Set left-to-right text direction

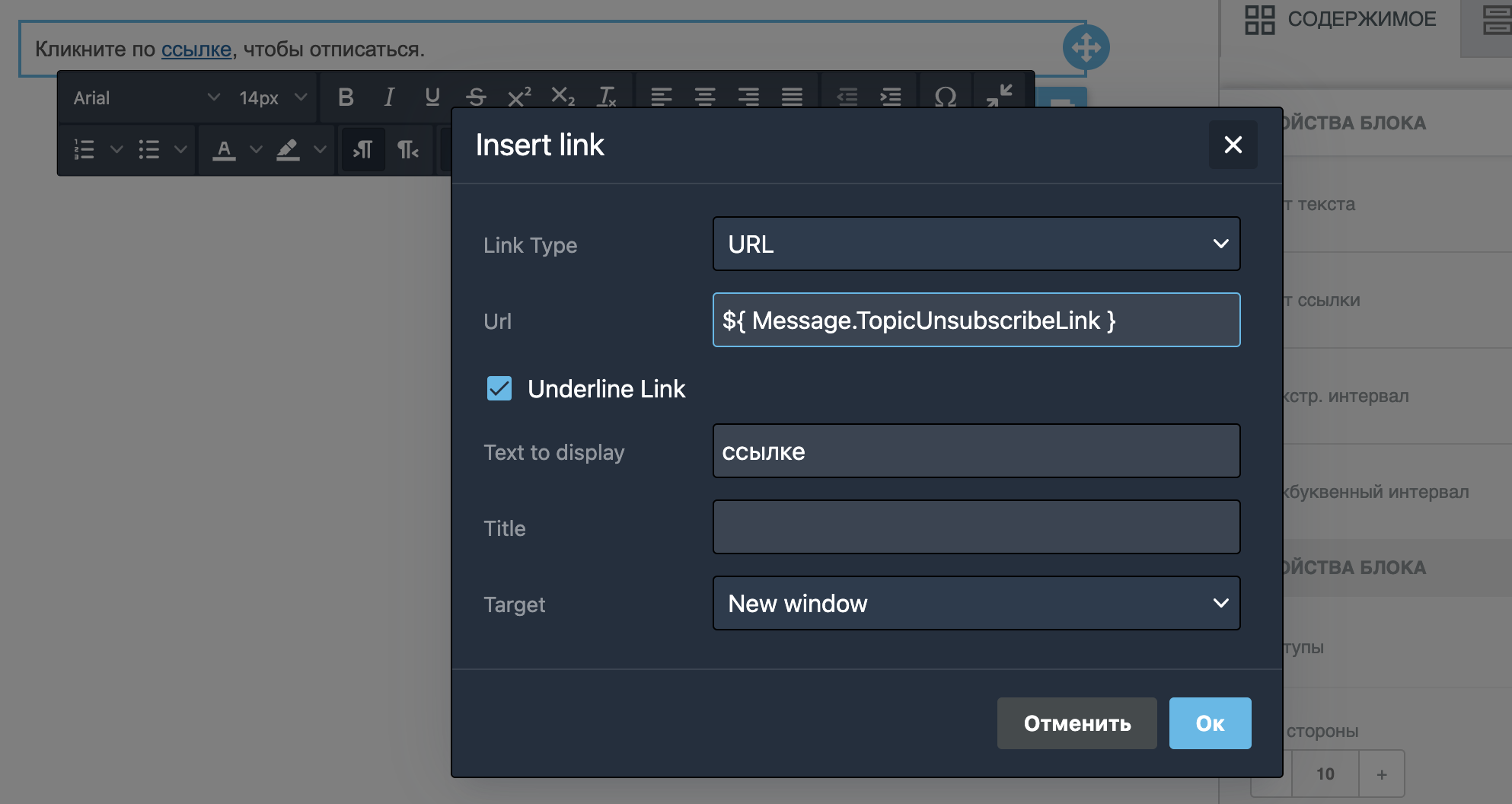click(363, 149)
